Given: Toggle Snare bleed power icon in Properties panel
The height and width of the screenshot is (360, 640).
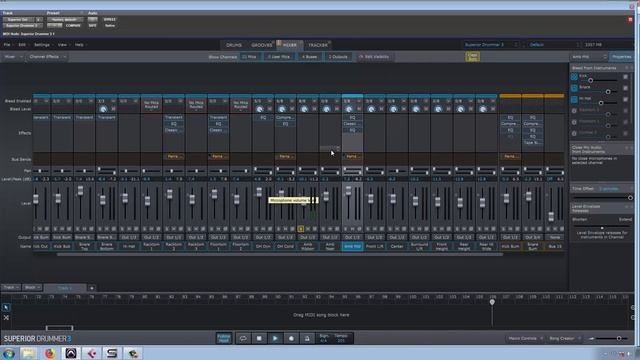Looking at the screenshot, I should 574,88.
